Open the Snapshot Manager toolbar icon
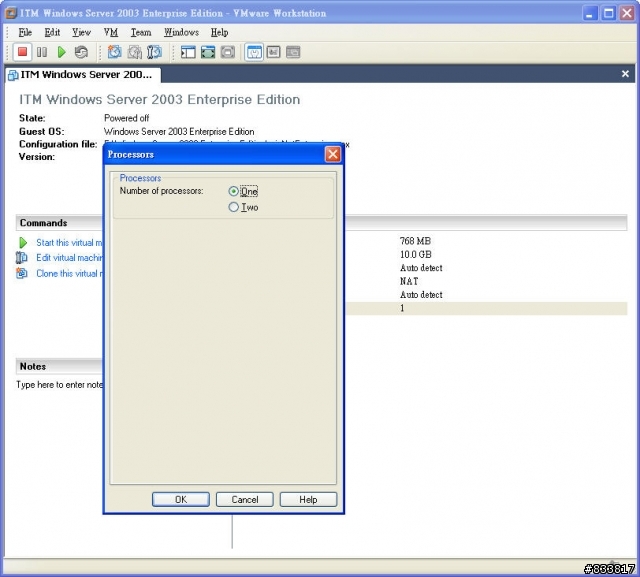The height and width of the screenshot is (577, 640). [154, 52]
